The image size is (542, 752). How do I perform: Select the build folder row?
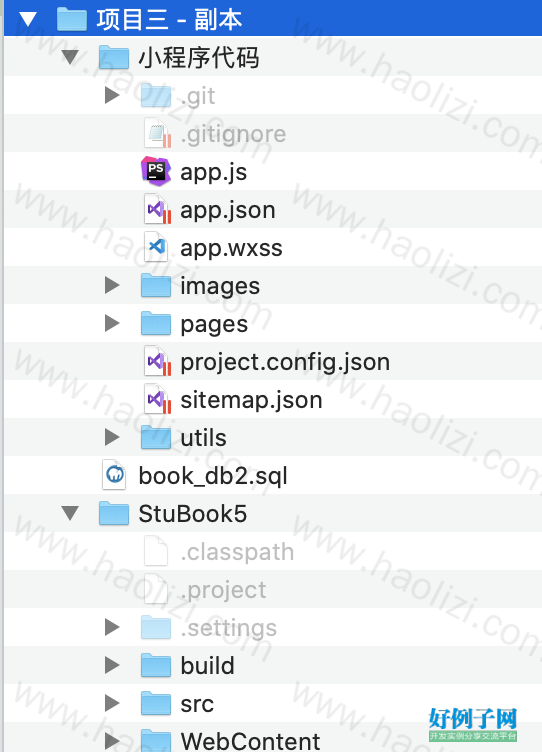tap(273, 665)
